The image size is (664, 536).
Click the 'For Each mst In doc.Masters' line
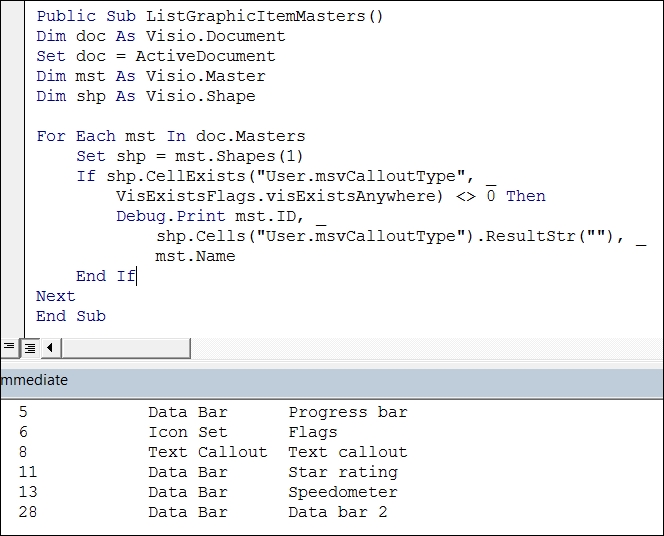[x=170, y=136]
